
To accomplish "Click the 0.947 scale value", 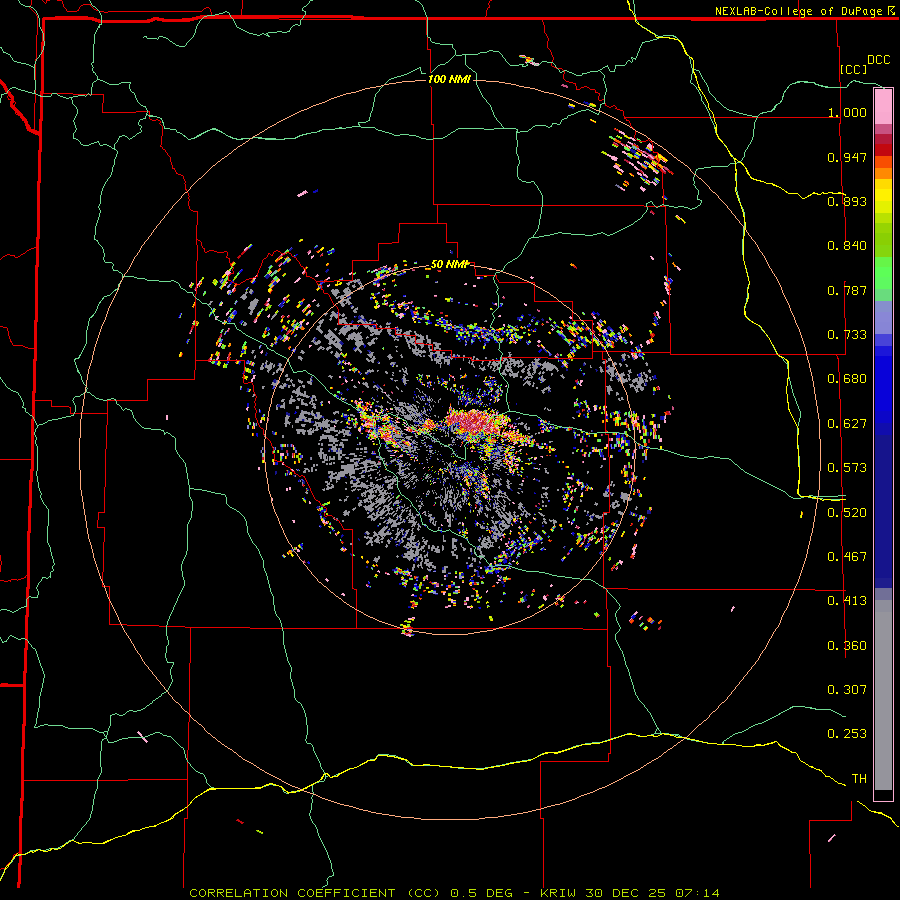I will pos(847,157).
